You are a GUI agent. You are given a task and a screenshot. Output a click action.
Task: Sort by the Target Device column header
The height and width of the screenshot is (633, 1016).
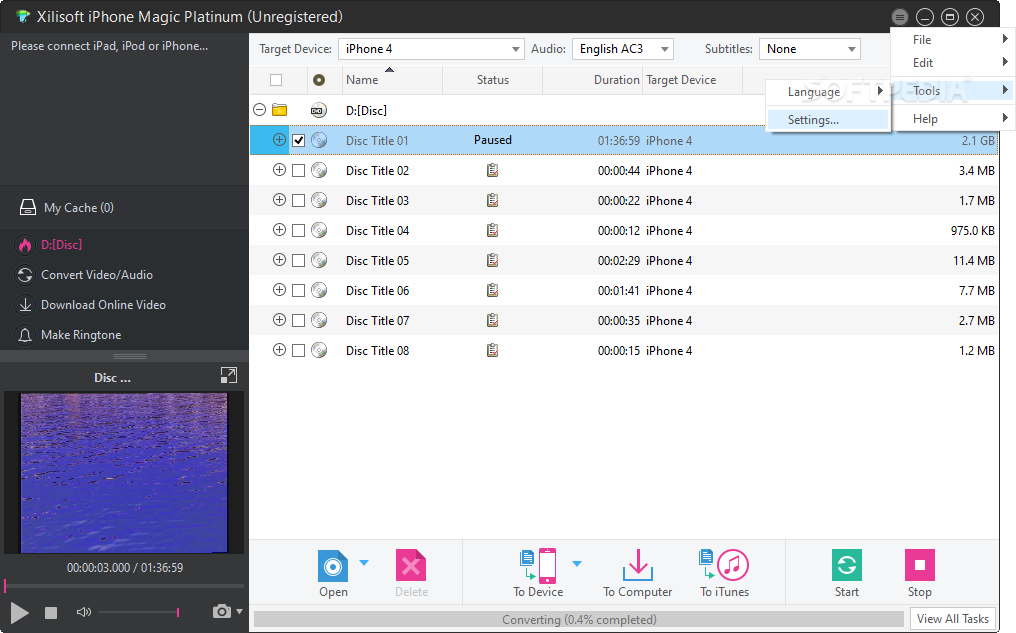(x=692, y=80)
